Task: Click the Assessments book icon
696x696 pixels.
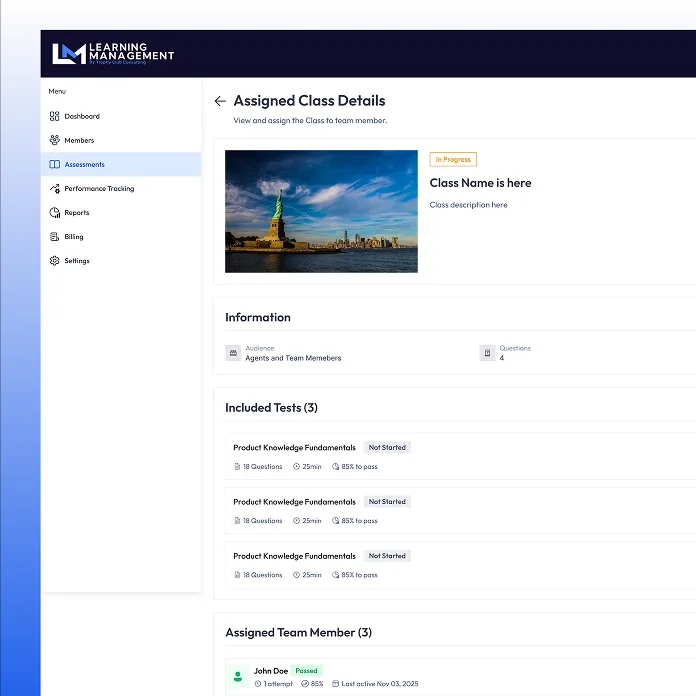Action: tap(55, 164)
